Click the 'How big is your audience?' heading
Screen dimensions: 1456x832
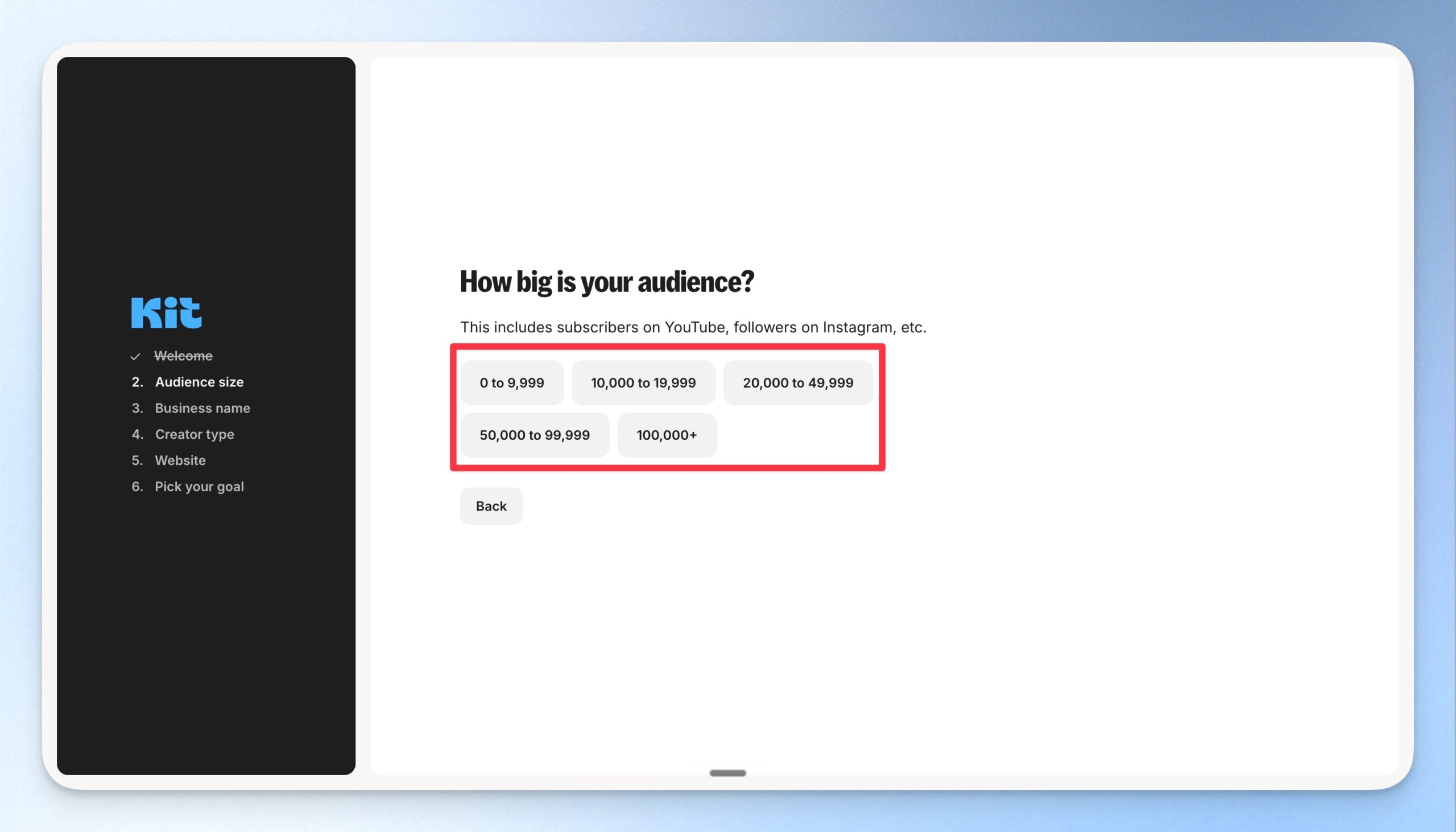tap(607, 282)
